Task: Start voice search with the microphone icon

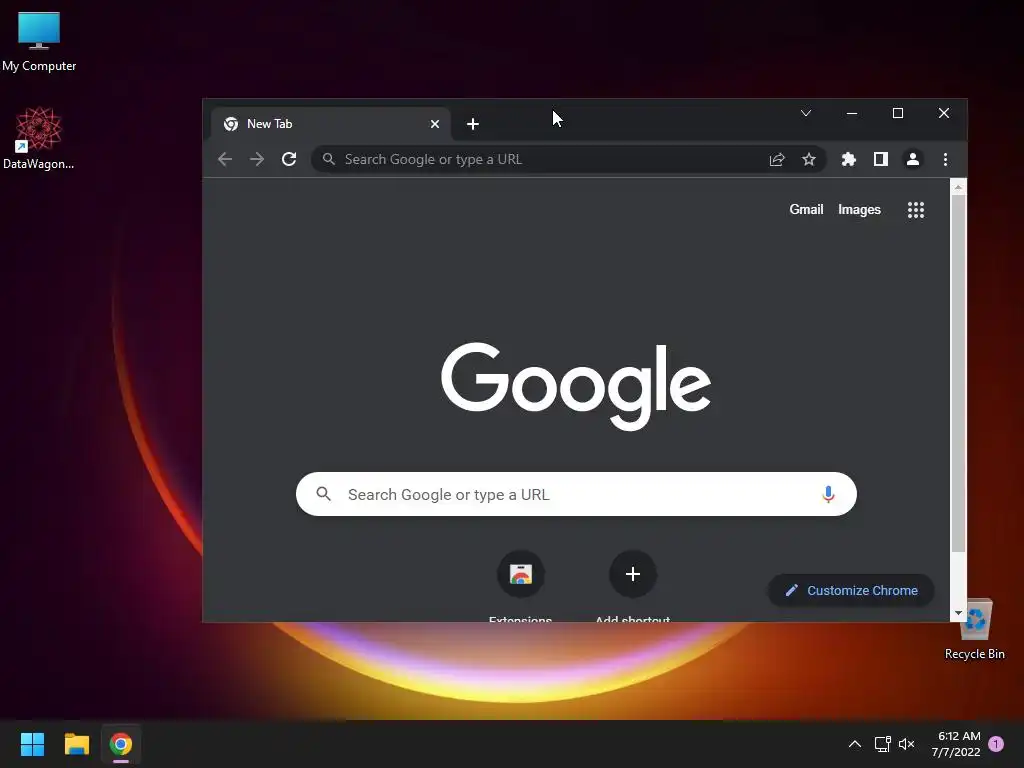Action: pyautogui.click(x=828, y=494)
